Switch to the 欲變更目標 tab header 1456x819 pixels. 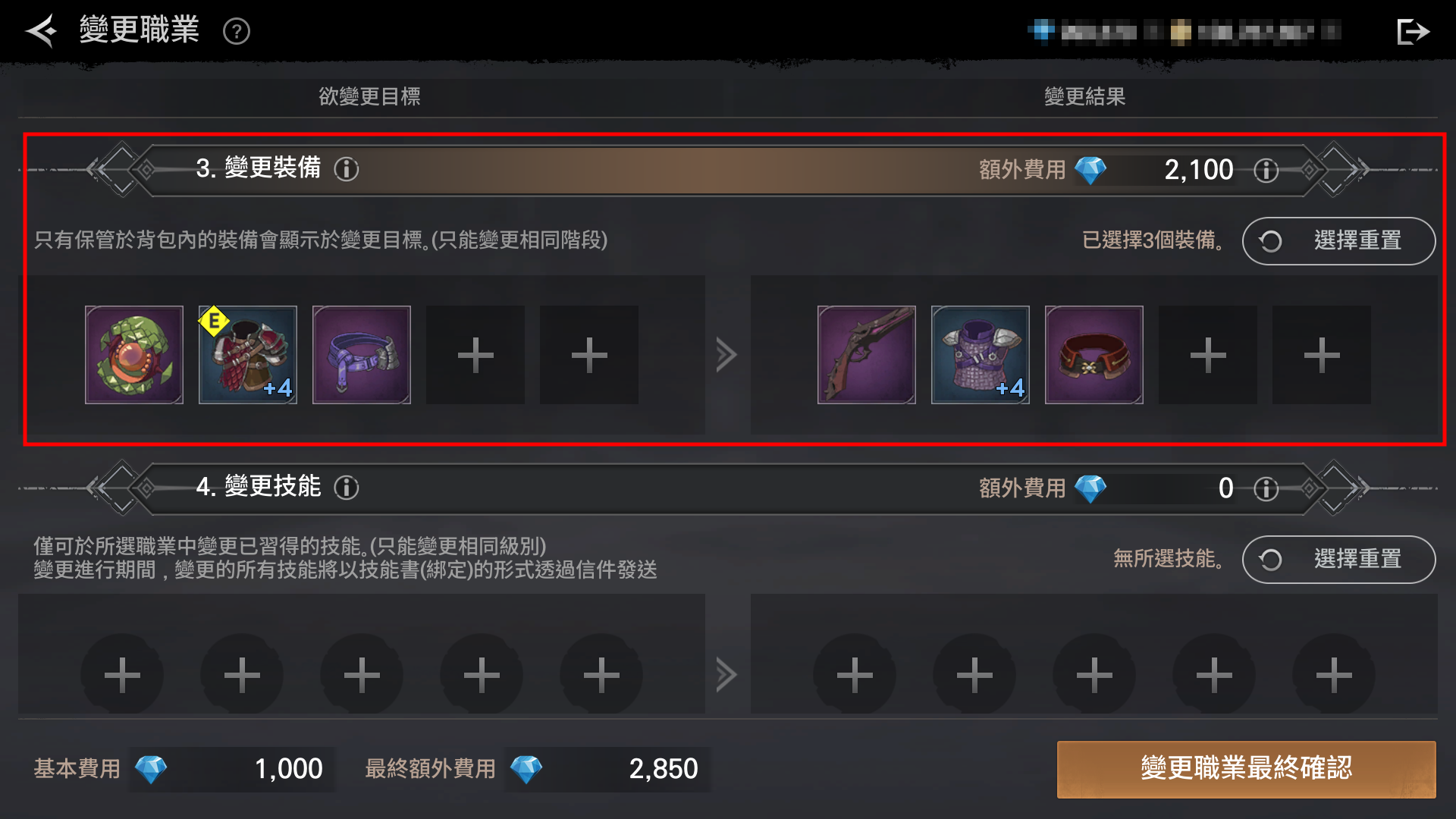click(x=369, y=96)
